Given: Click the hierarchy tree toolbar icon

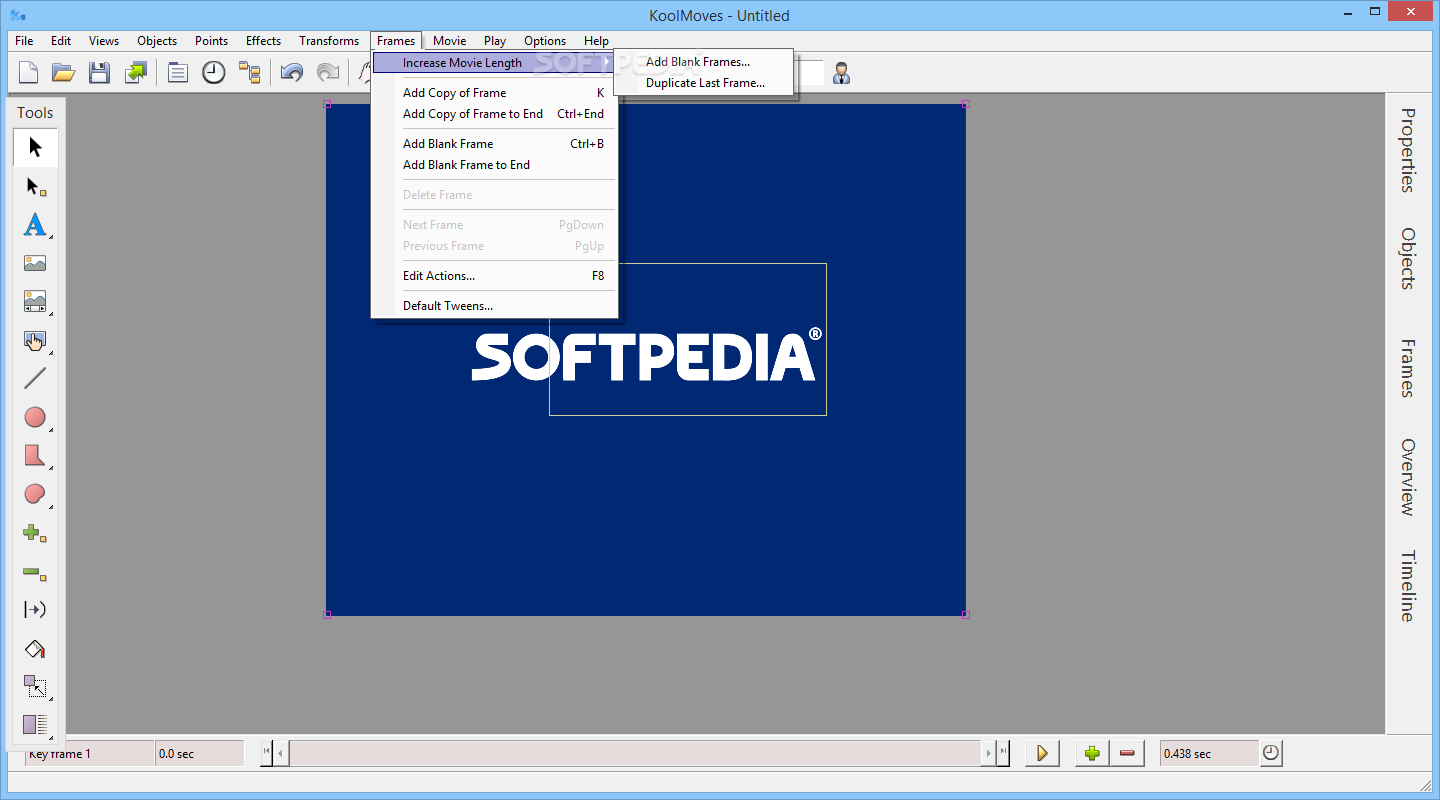Looking at the screenshot, I should click(x=249, y=72).
